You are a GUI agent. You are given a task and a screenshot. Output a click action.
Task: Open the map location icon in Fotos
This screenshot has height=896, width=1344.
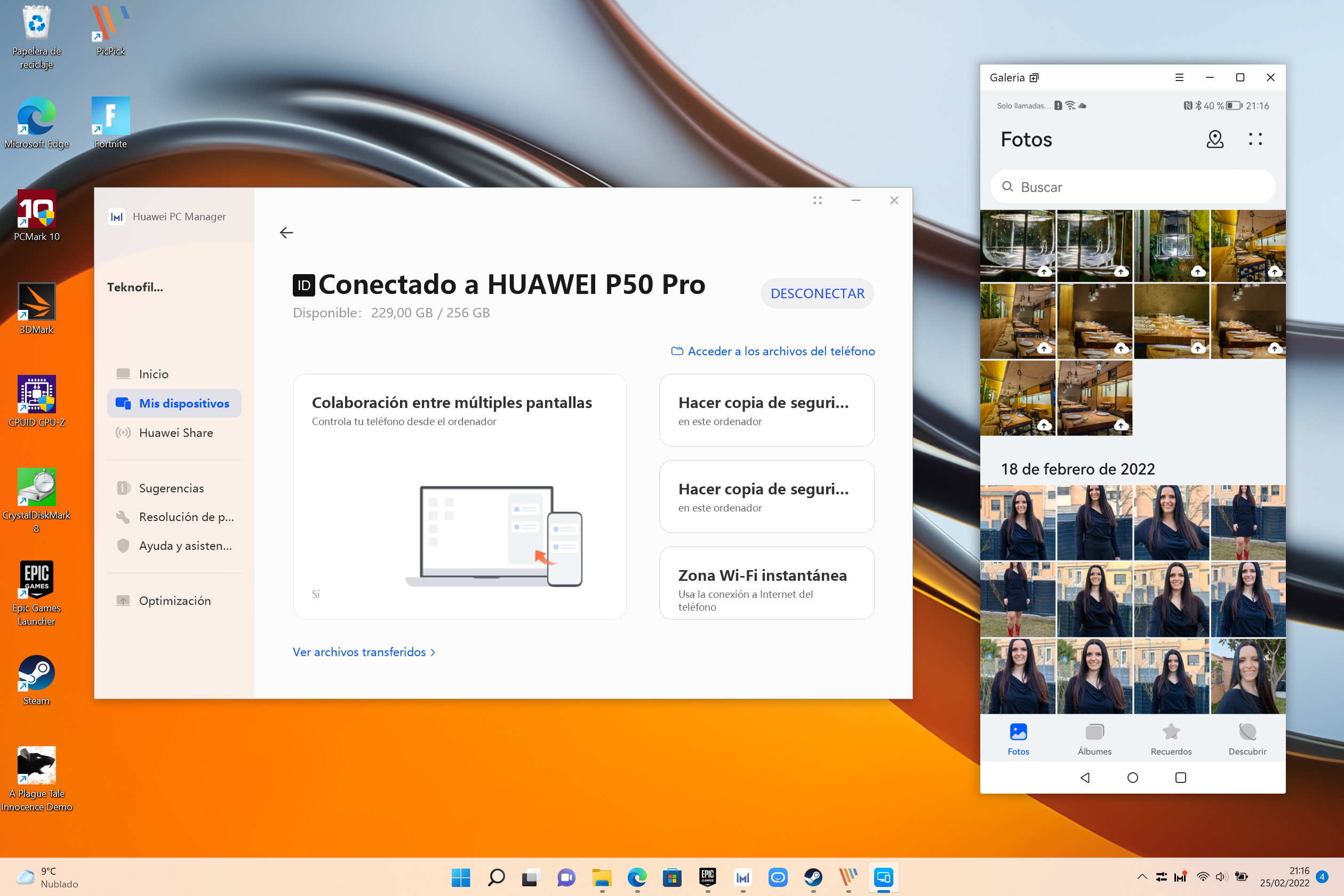pos(1214,139)
